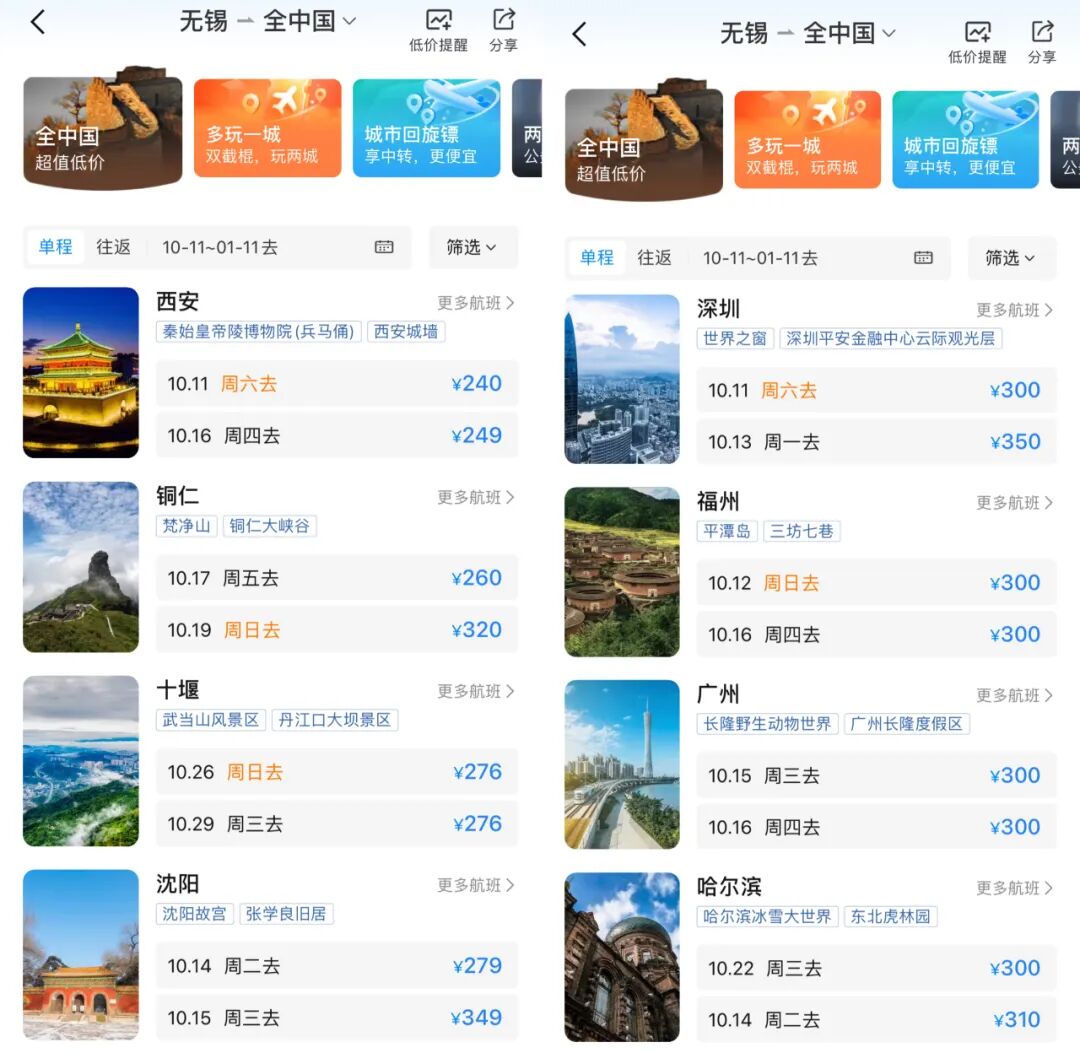The image size is (1080, 1053).
Task: Tap the 沈阳 palace thumbnail image
Action: pos(81,954)
